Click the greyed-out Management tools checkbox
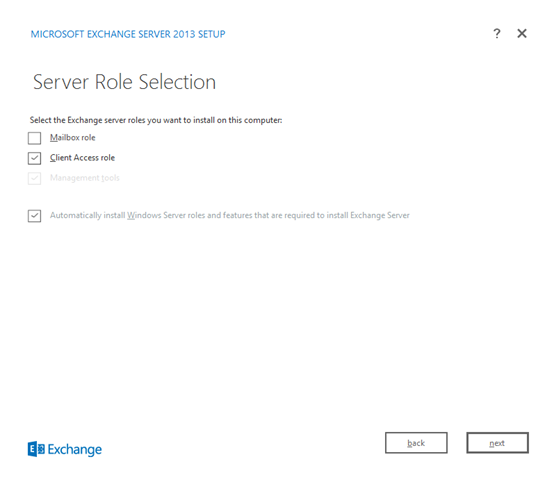 pos(34,178)
